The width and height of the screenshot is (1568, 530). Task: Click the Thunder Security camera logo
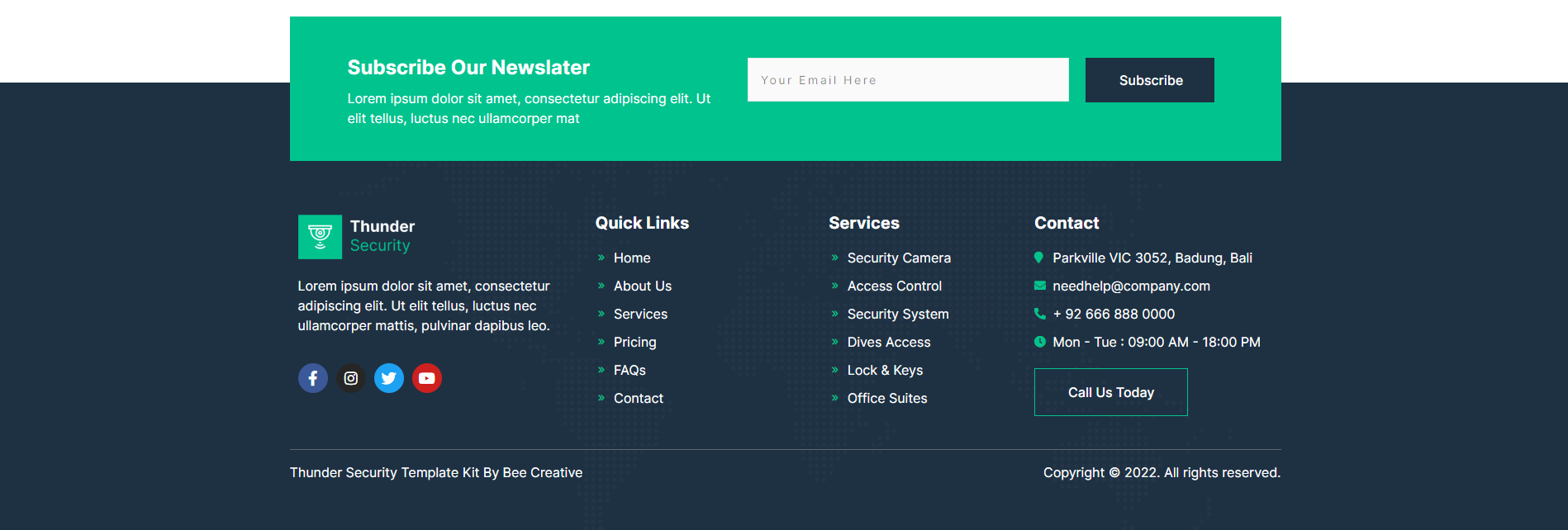click(320, 237)
